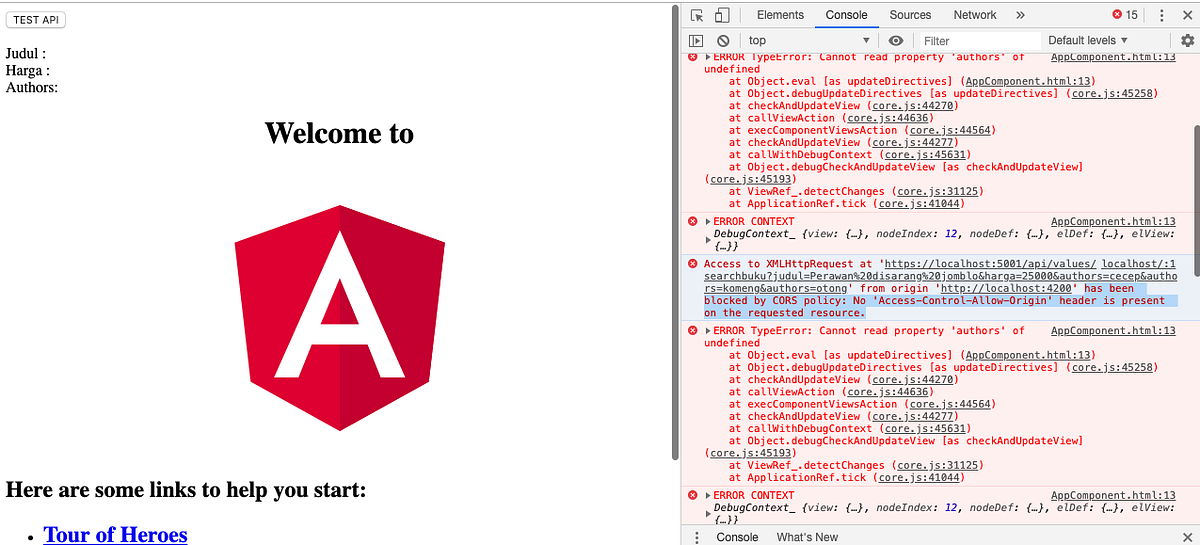Click the red error count badge 15

point(1125,15)
